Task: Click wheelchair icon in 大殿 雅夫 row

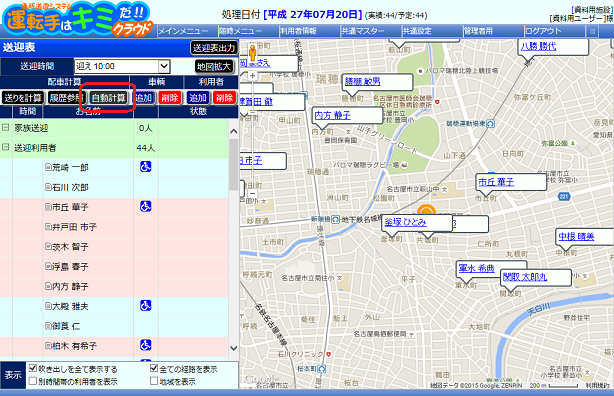Action: click(x=146, y=306)
